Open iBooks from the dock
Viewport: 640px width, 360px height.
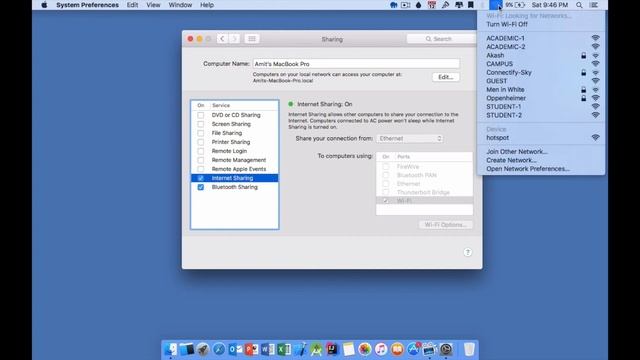coord(397,349)
